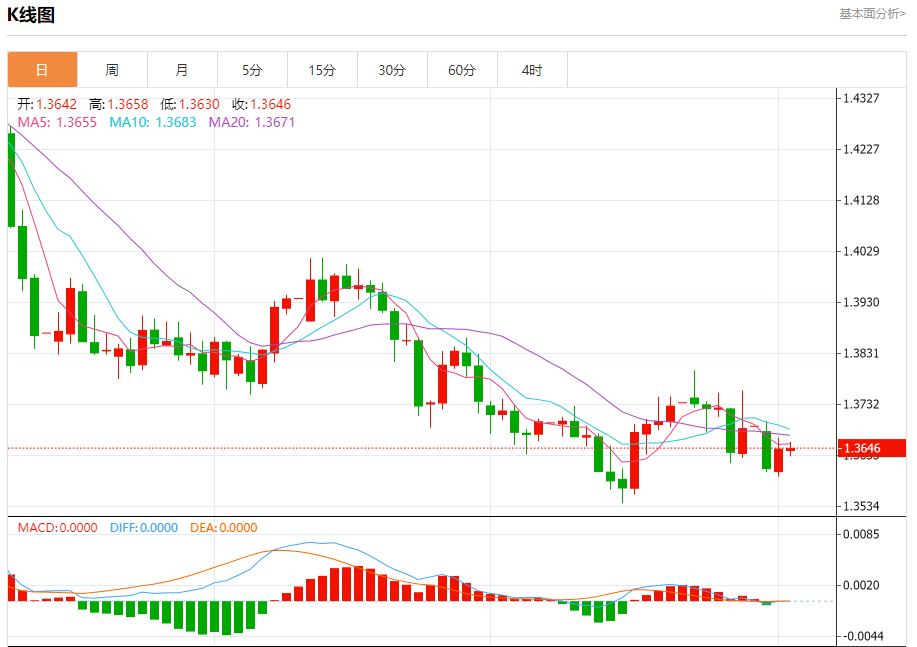Click the 1.3732 price axis label
The width and height of the screenshot is (917, 647).
[861, 404]
